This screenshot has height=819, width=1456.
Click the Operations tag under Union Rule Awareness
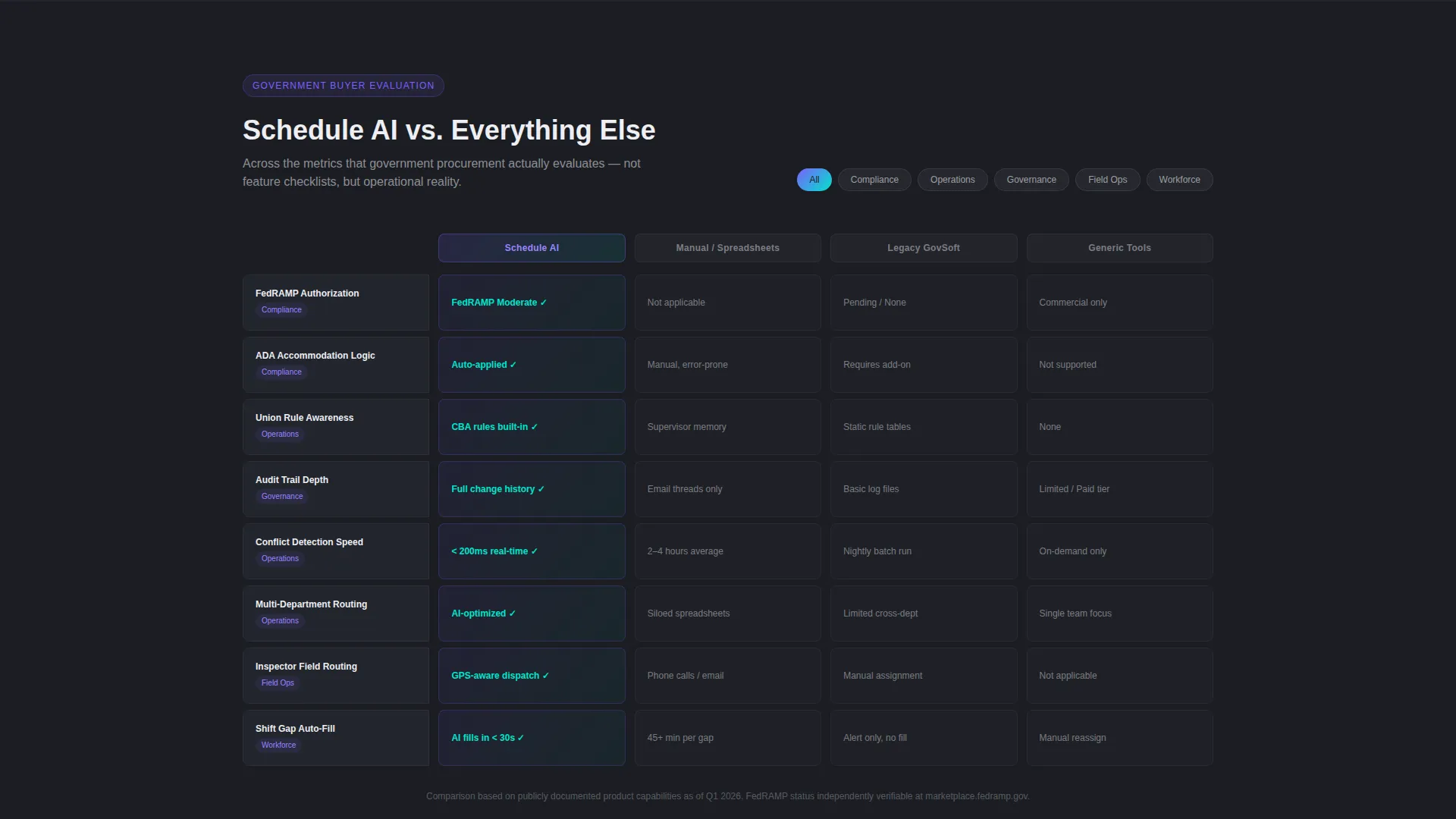click(x=280, y=435)
